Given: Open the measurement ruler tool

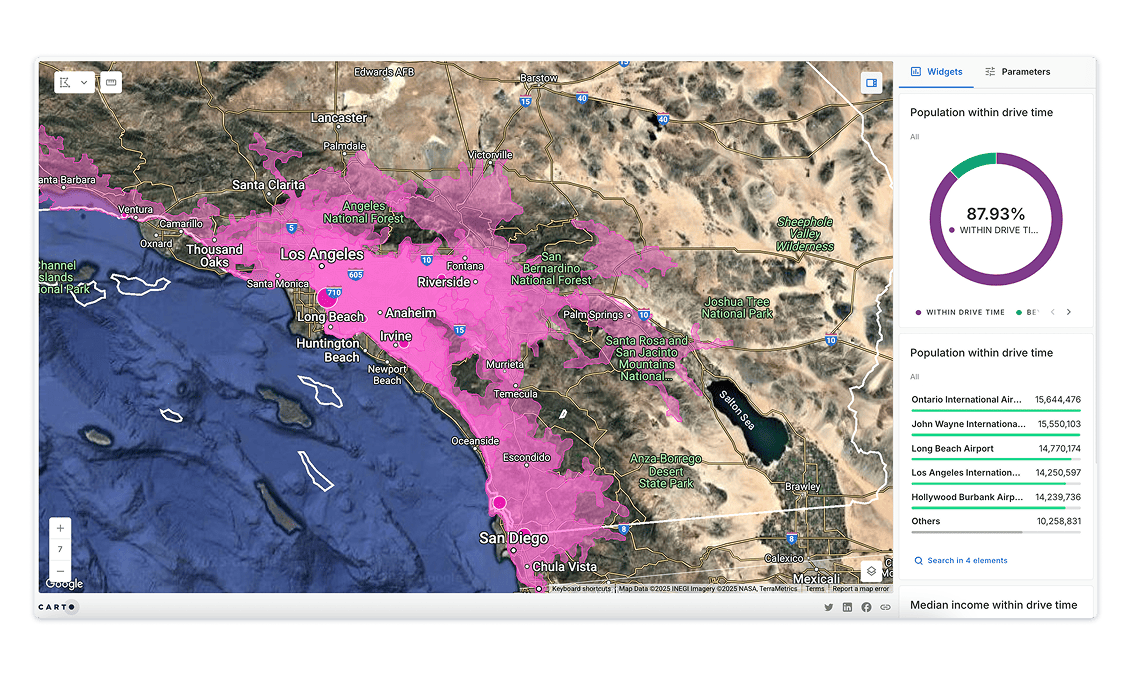Looking at the screenshot, I should click(x=110, y=82).
